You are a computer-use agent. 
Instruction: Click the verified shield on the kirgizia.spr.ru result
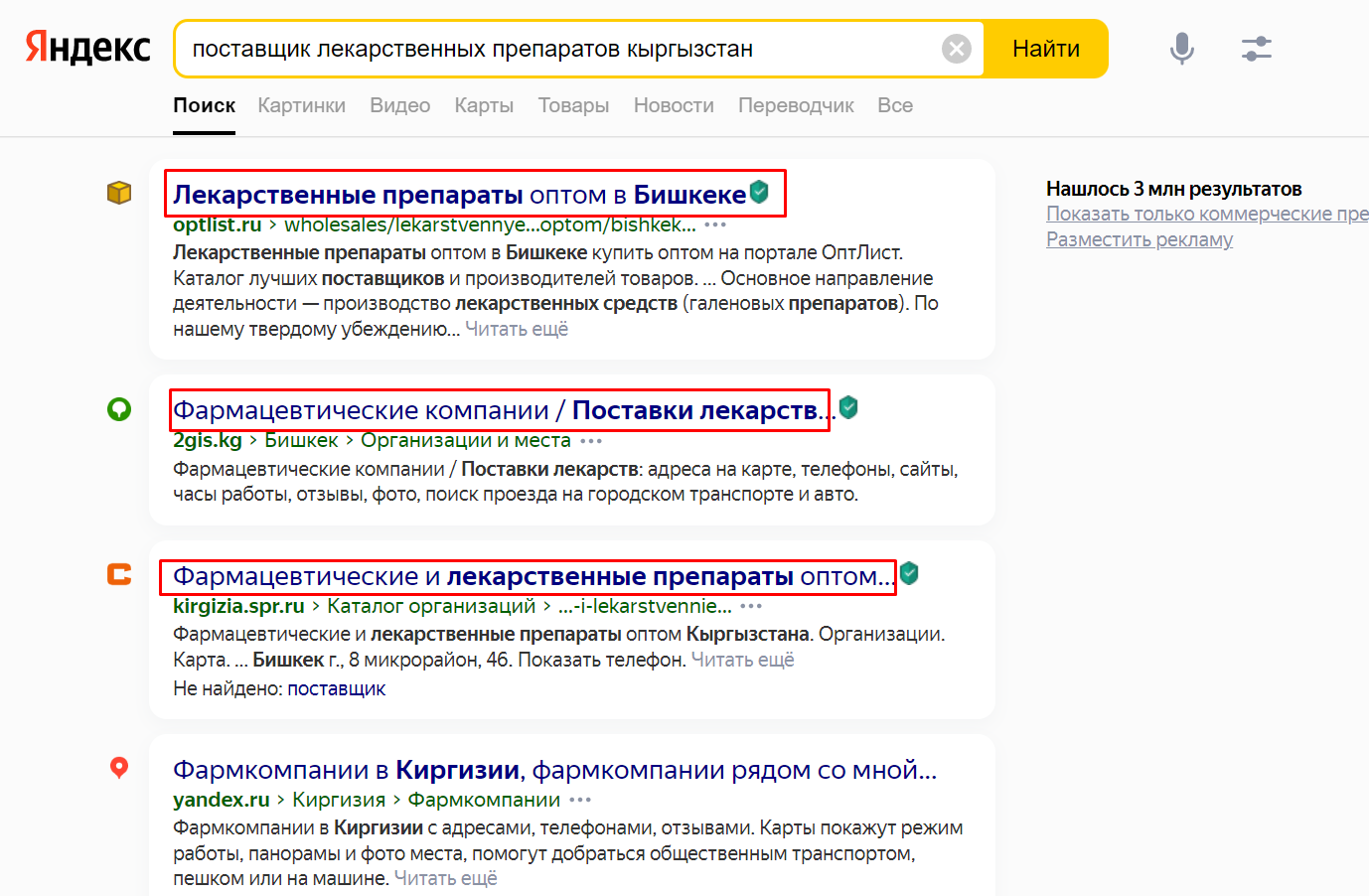pyautogui.click(x=909, y=573)
